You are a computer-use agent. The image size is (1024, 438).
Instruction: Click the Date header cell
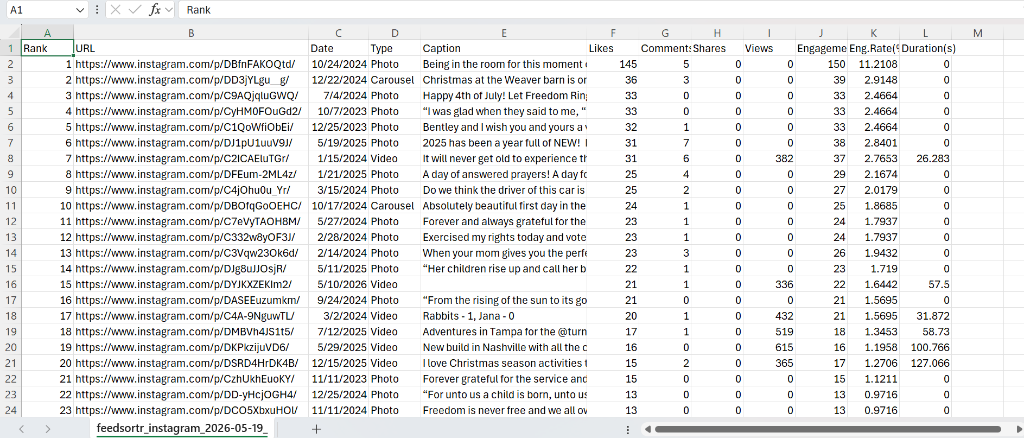coord(338,48)
